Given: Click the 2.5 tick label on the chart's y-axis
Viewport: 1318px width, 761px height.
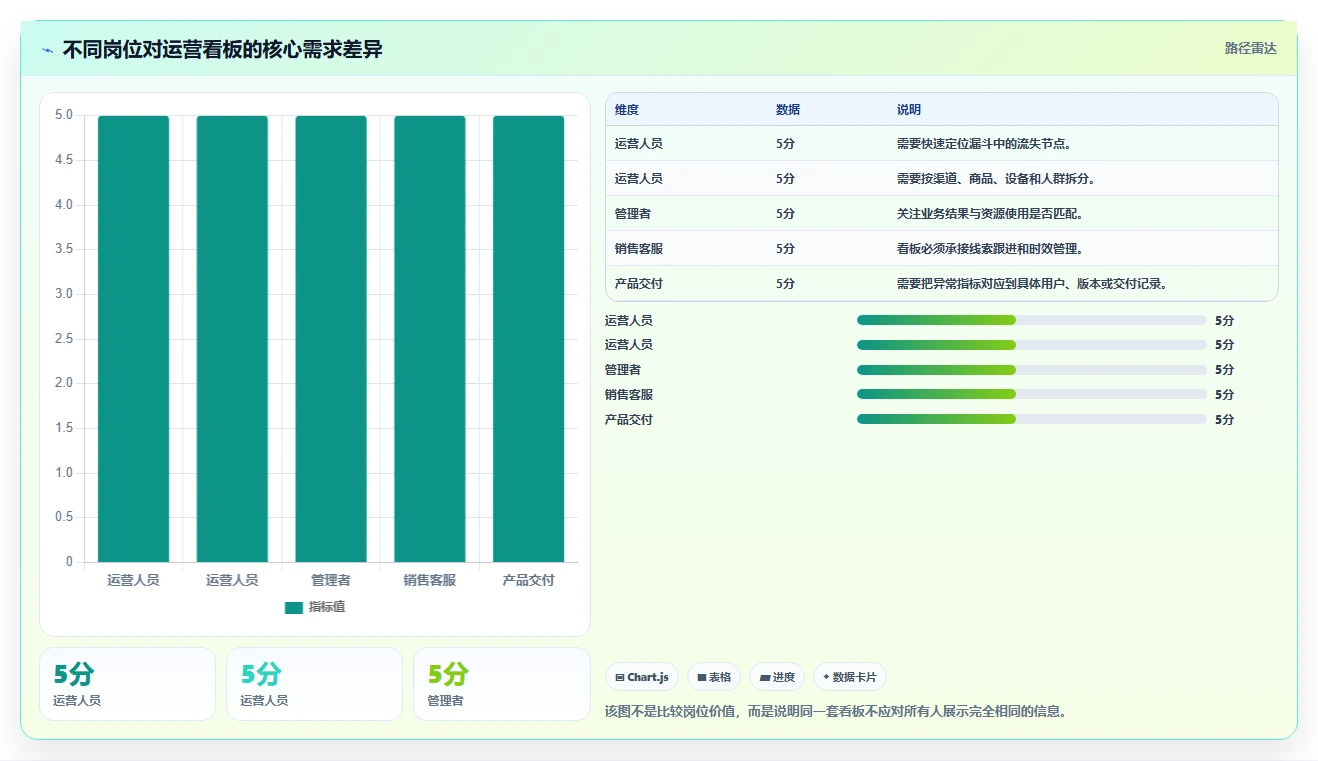Looking at the screenshot, I should (x=63, y=339).
